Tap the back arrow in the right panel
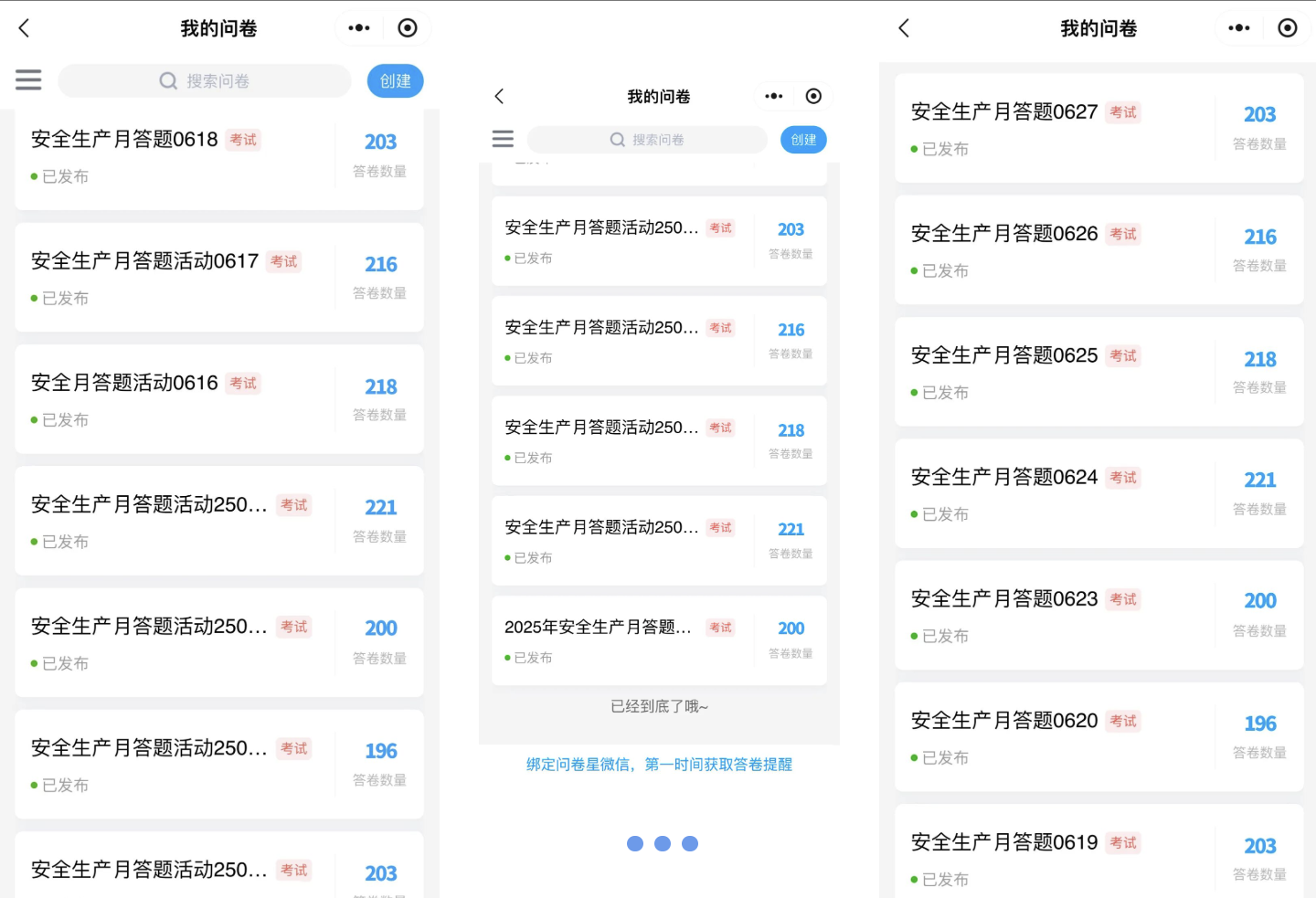The image size is (1316, 898). tap(903, 28)
